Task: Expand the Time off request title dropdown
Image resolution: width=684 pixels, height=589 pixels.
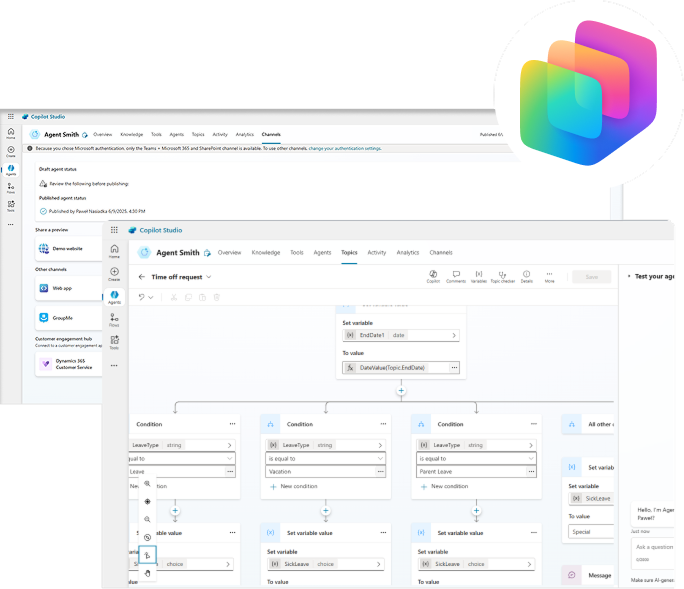Action: [209, 277]
